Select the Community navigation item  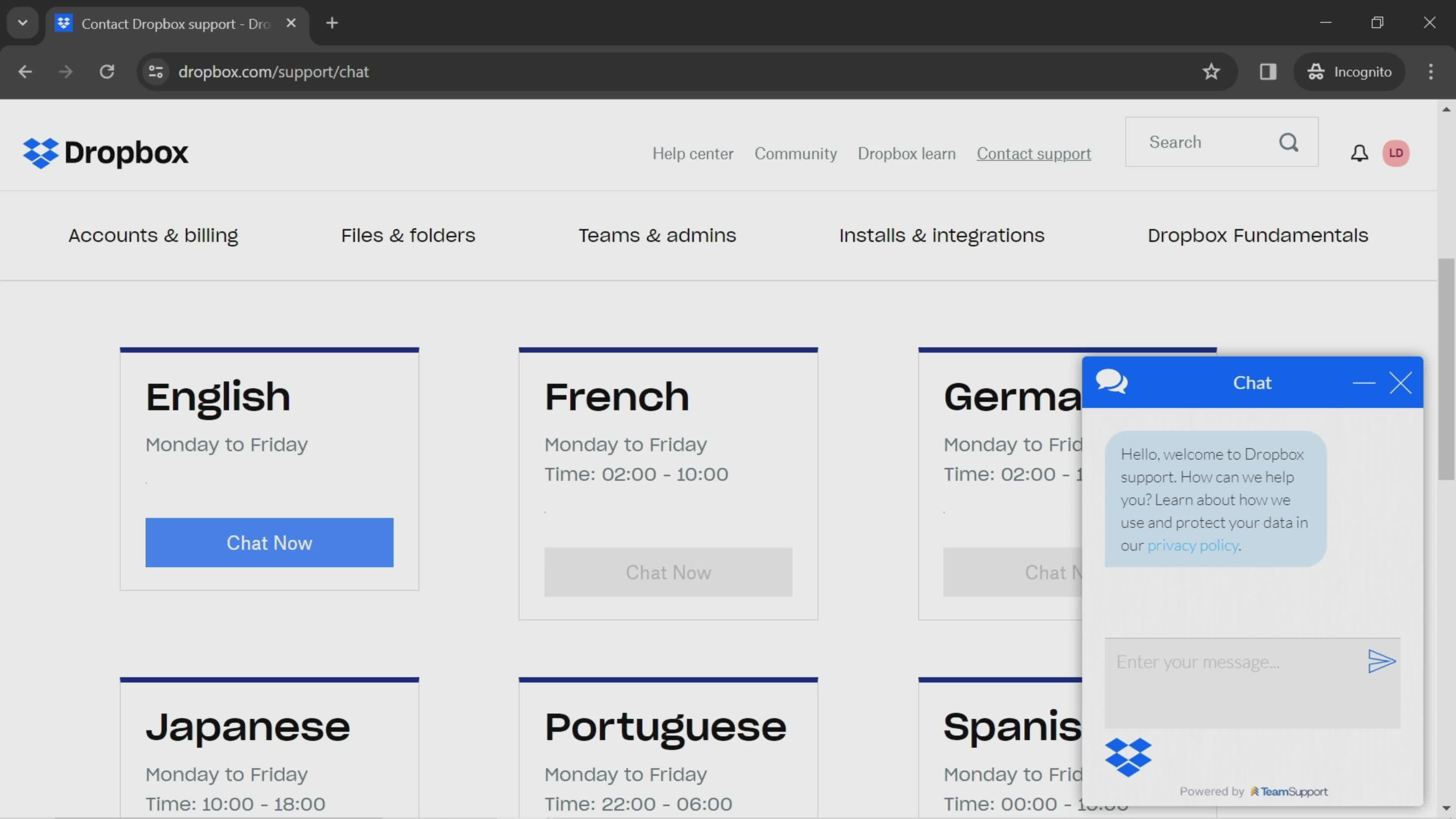[796, 153]
